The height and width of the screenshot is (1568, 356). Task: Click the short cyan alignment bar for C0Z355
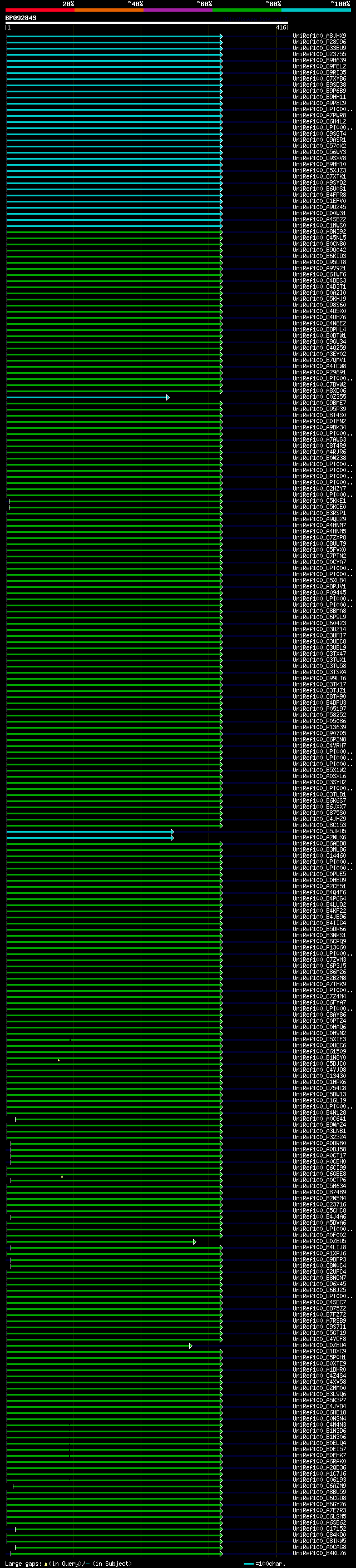click(x=88, y=398)
